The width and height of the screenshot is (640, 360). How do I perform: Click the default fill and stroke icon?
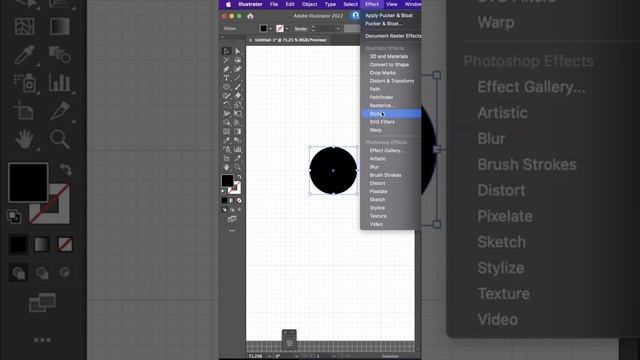click(x=223, y=191)
